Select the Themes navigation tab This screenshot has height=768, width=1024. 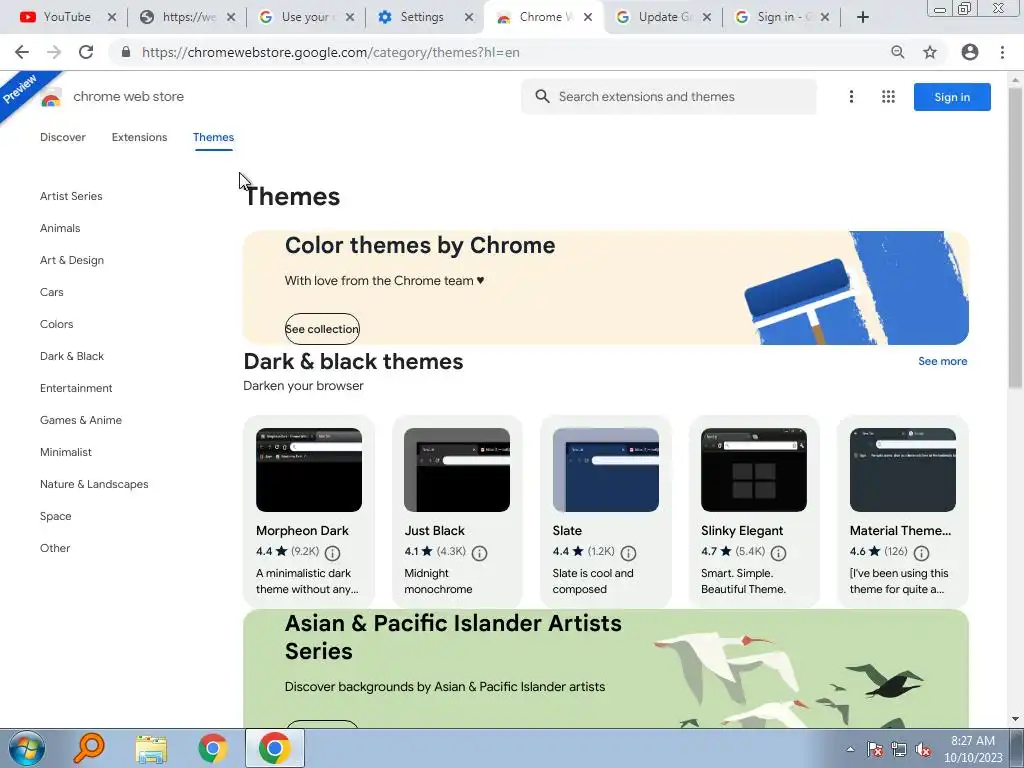point(214,137)
